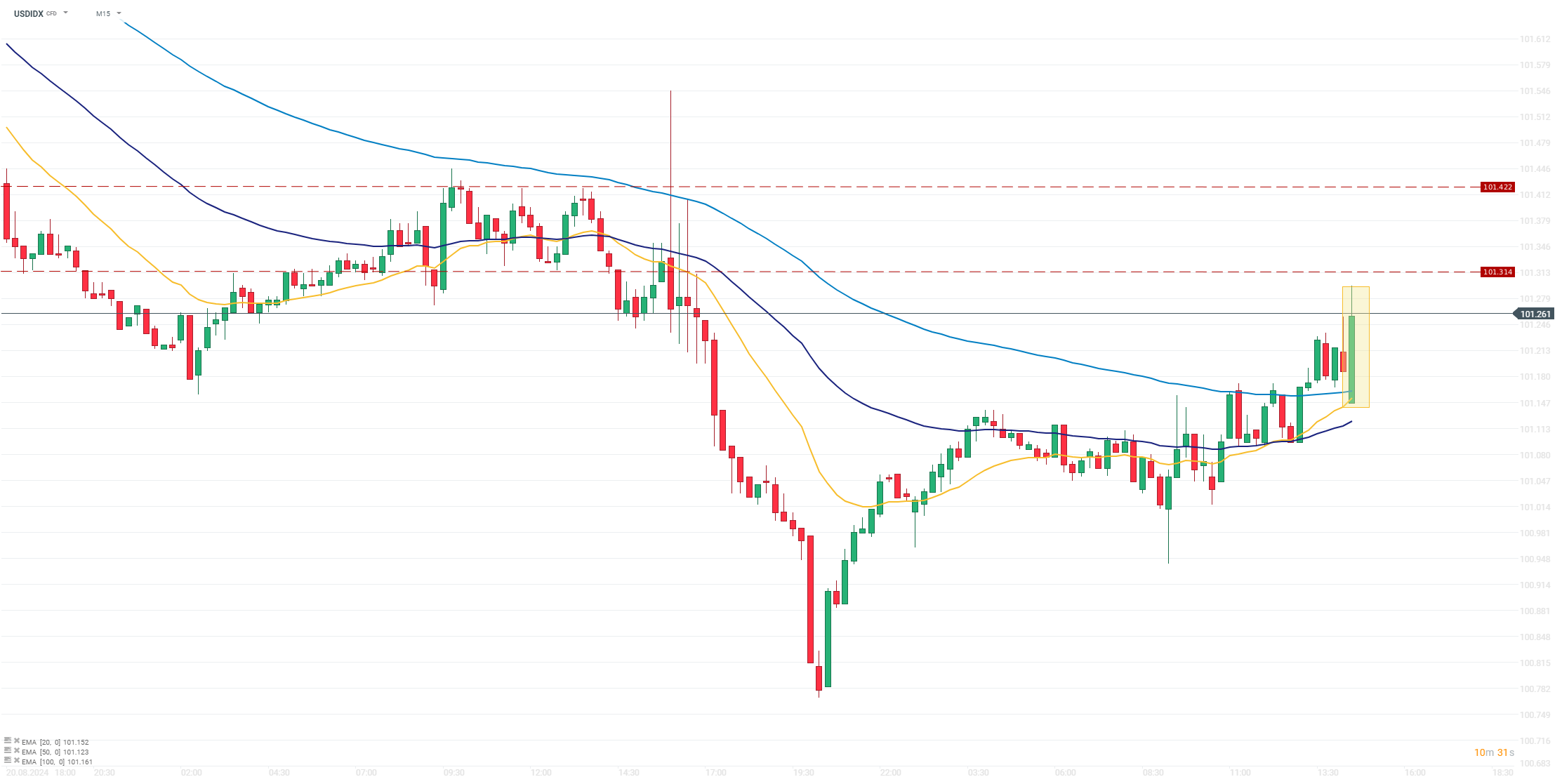
Task: Click the USDIDX symbol name
Action: 29,13
